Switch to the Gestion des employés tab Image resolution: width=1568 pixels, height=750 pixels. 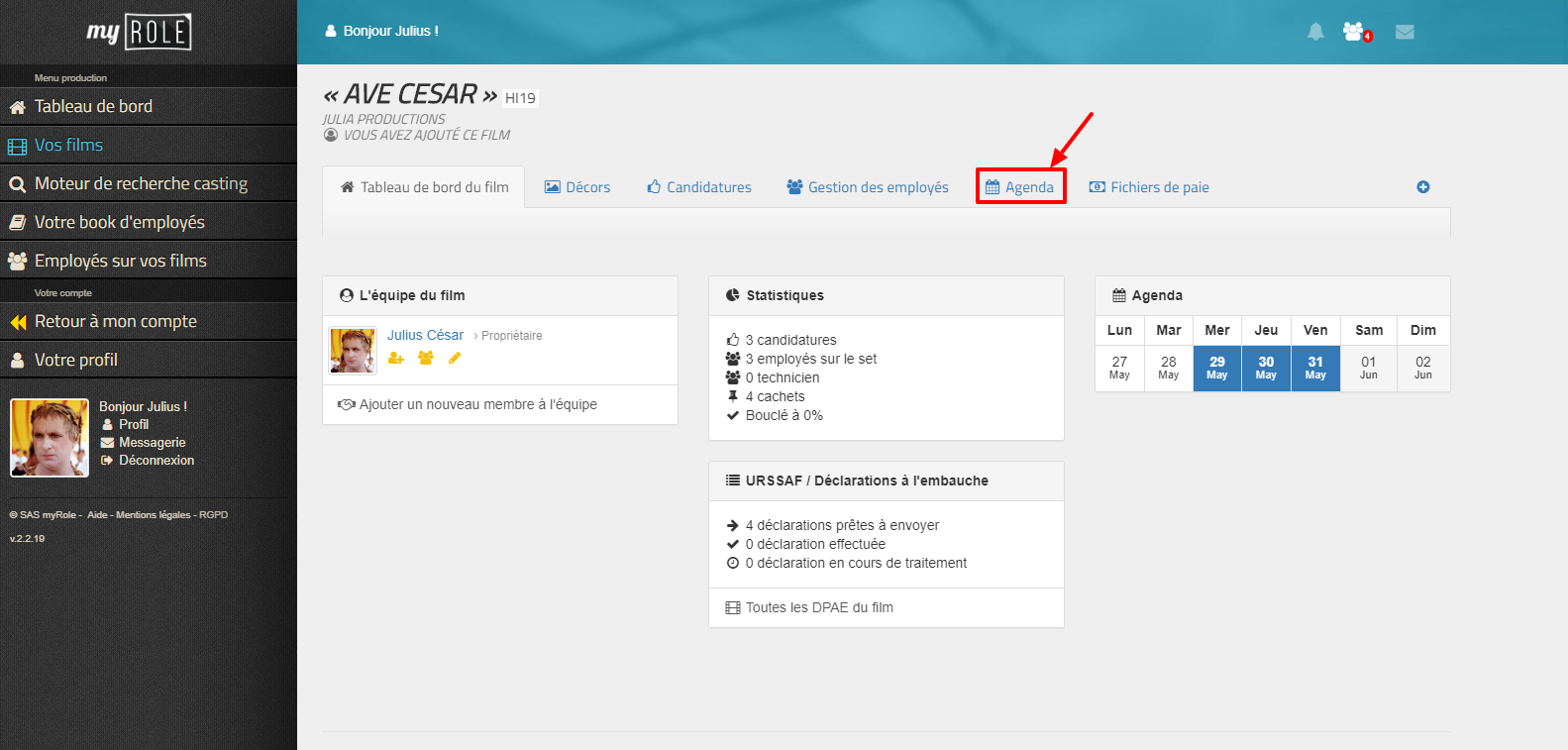[x=868, y=187]
